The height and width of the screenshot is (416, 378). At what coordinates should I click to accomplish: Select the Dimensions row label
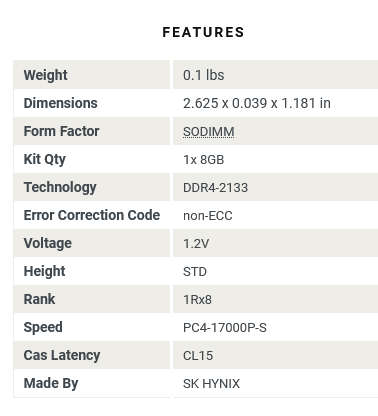[x=60, y=103]
